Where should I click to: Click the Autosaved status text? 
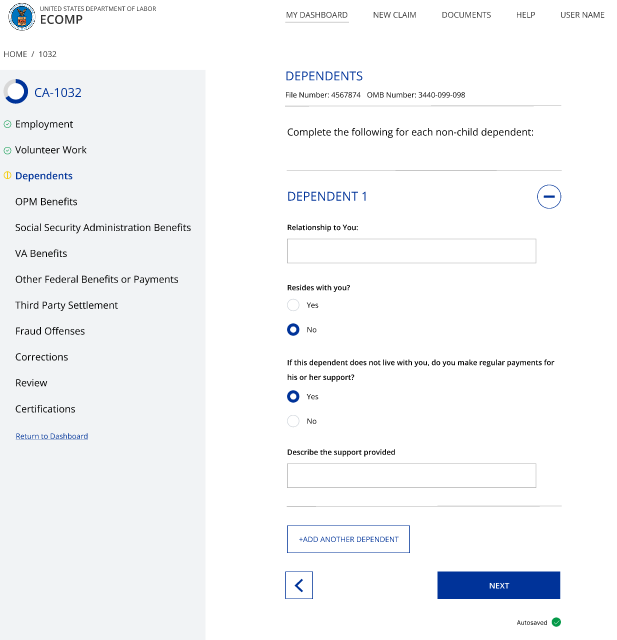tap(532, 622)
